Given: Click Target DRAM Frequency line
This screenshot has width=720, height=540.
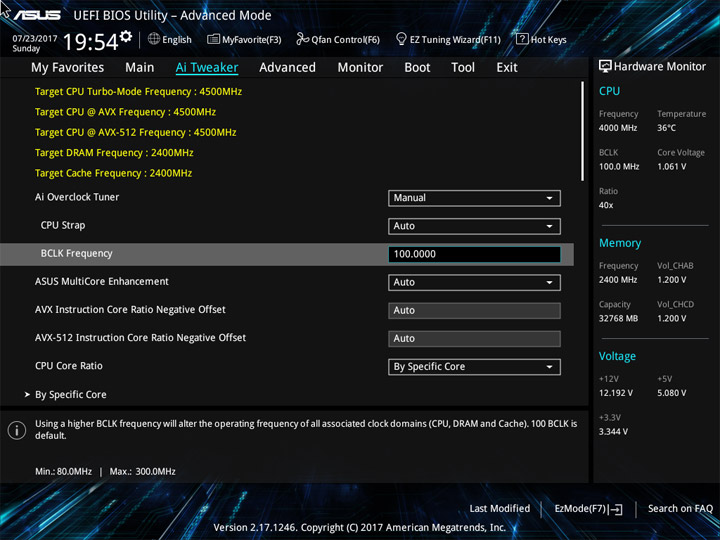Looking at the screenshot, I should point(114,153).
